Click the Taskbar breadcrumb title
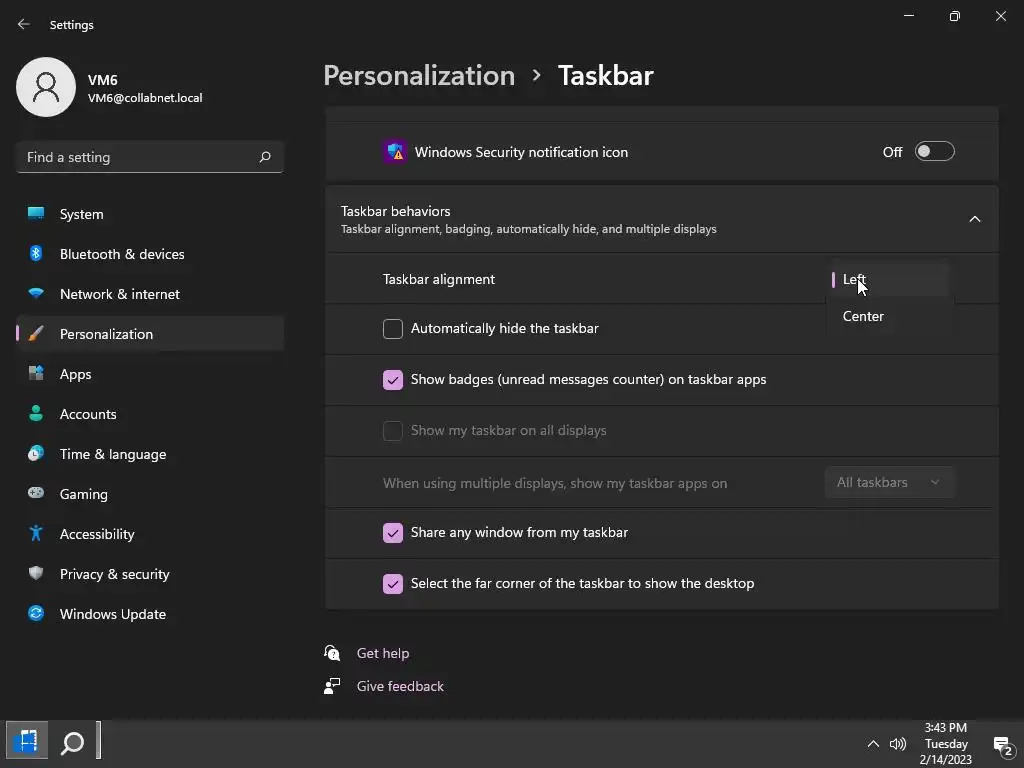1024x768 pixels. tap(605, 75)
